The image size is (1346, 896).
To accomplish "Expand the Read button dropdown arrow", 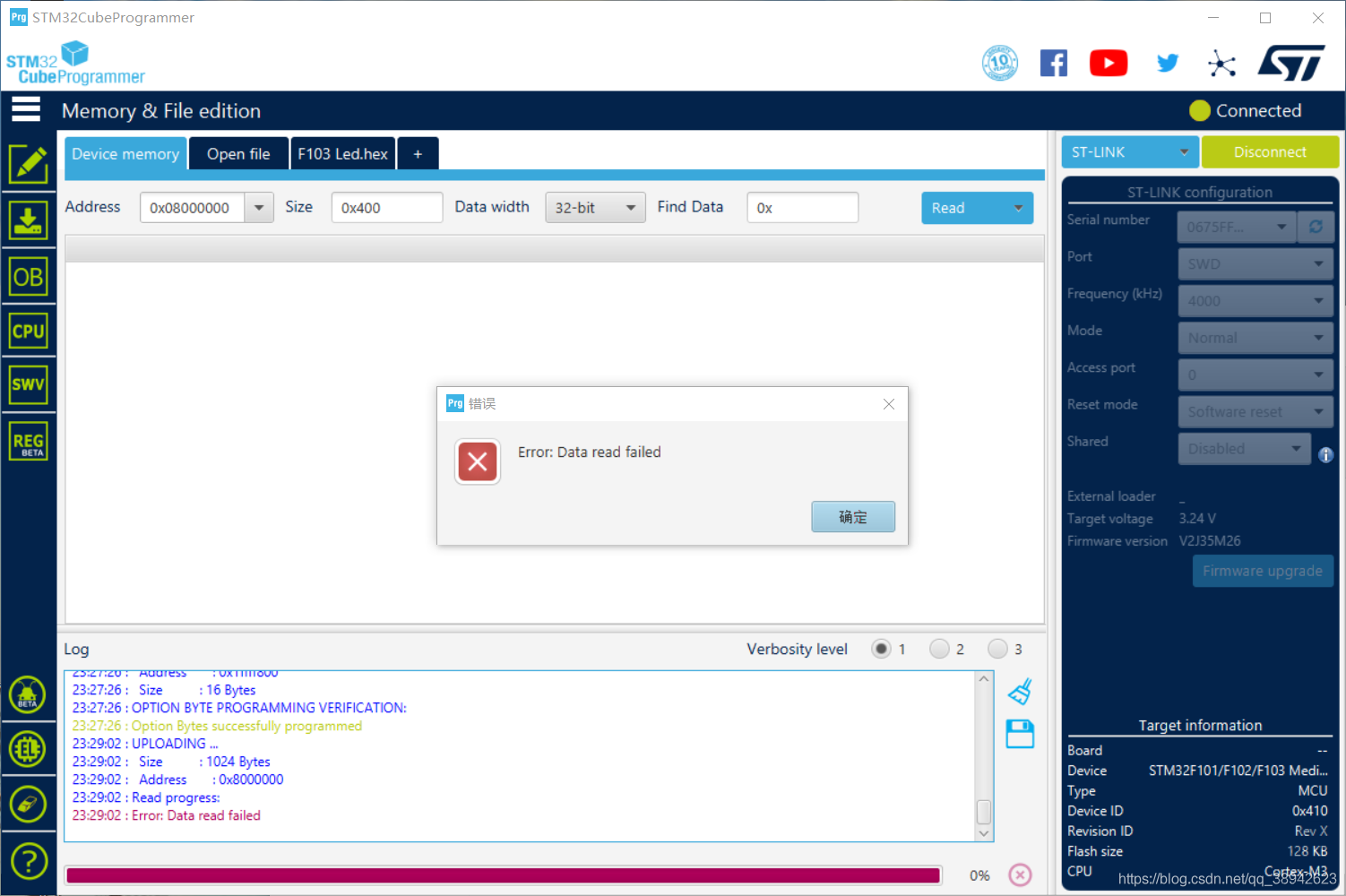I will tap(1018, 208).
